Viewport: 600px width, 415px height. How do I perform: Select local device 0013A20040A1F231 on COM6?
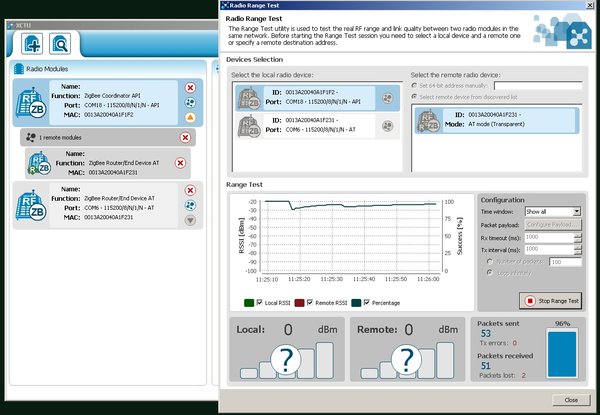(317, 125)
